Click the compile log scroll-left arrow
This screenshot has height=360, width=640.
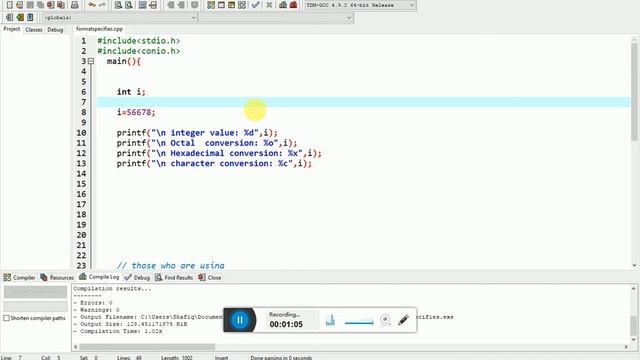tap(76, 347)
